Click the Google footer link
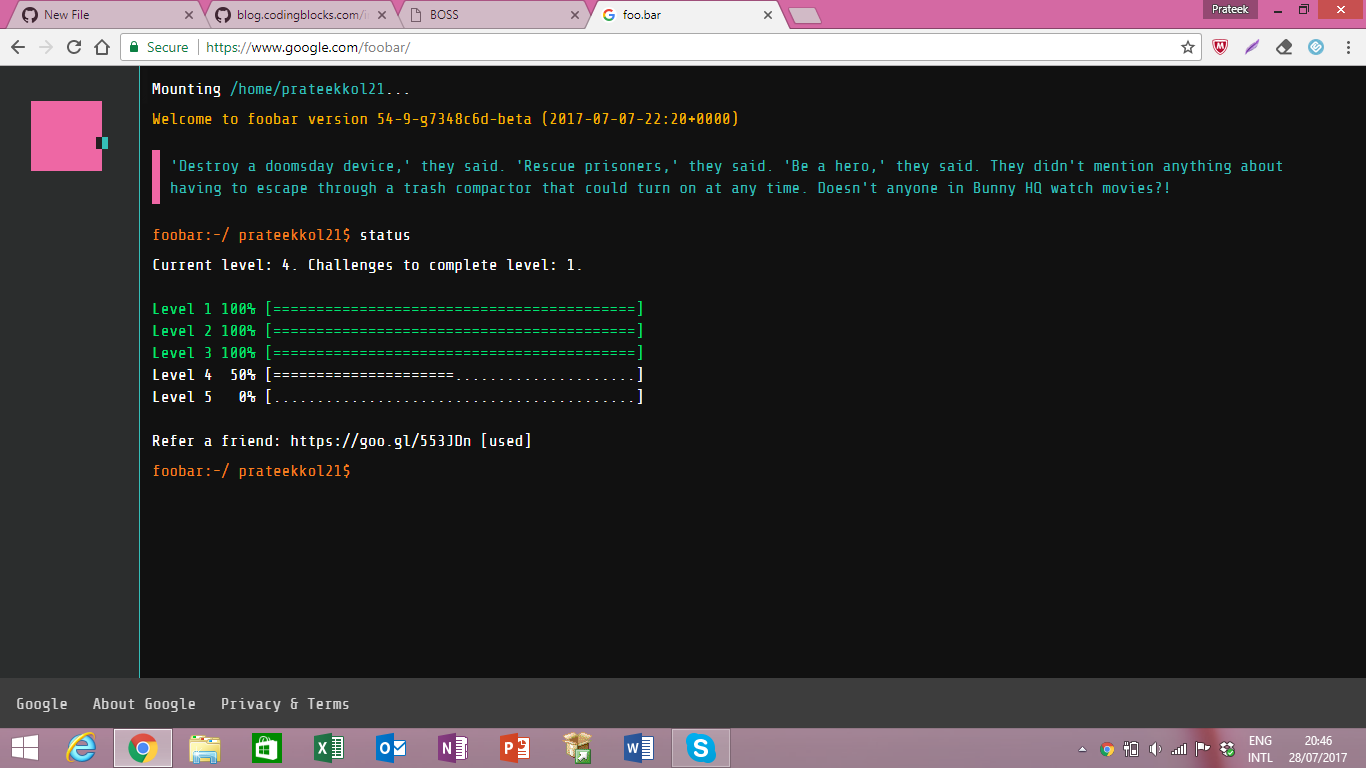Screen dimensions: 1366x768 tap(42, 704)
